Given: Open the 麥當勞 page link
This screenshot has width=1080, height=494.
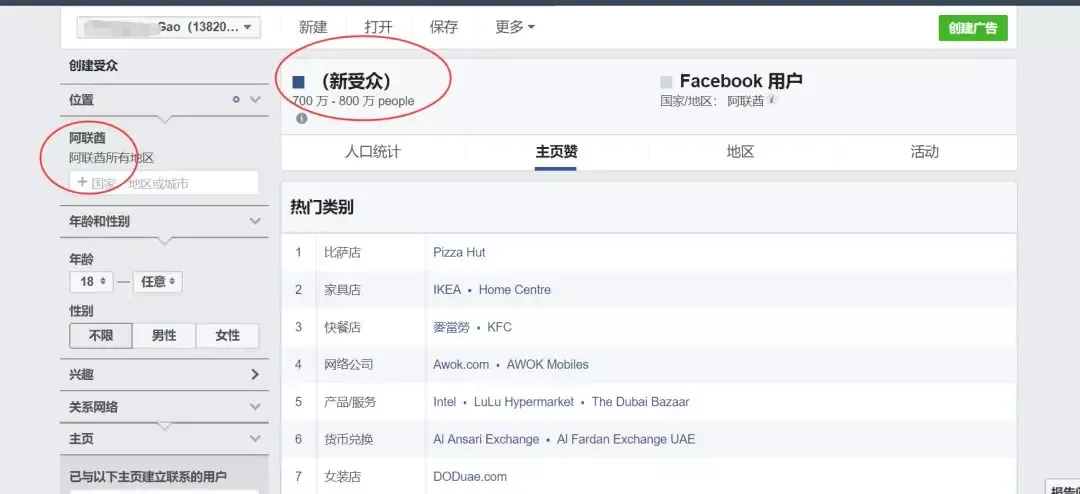Looking at the screenshot, I should coord(451,327).
